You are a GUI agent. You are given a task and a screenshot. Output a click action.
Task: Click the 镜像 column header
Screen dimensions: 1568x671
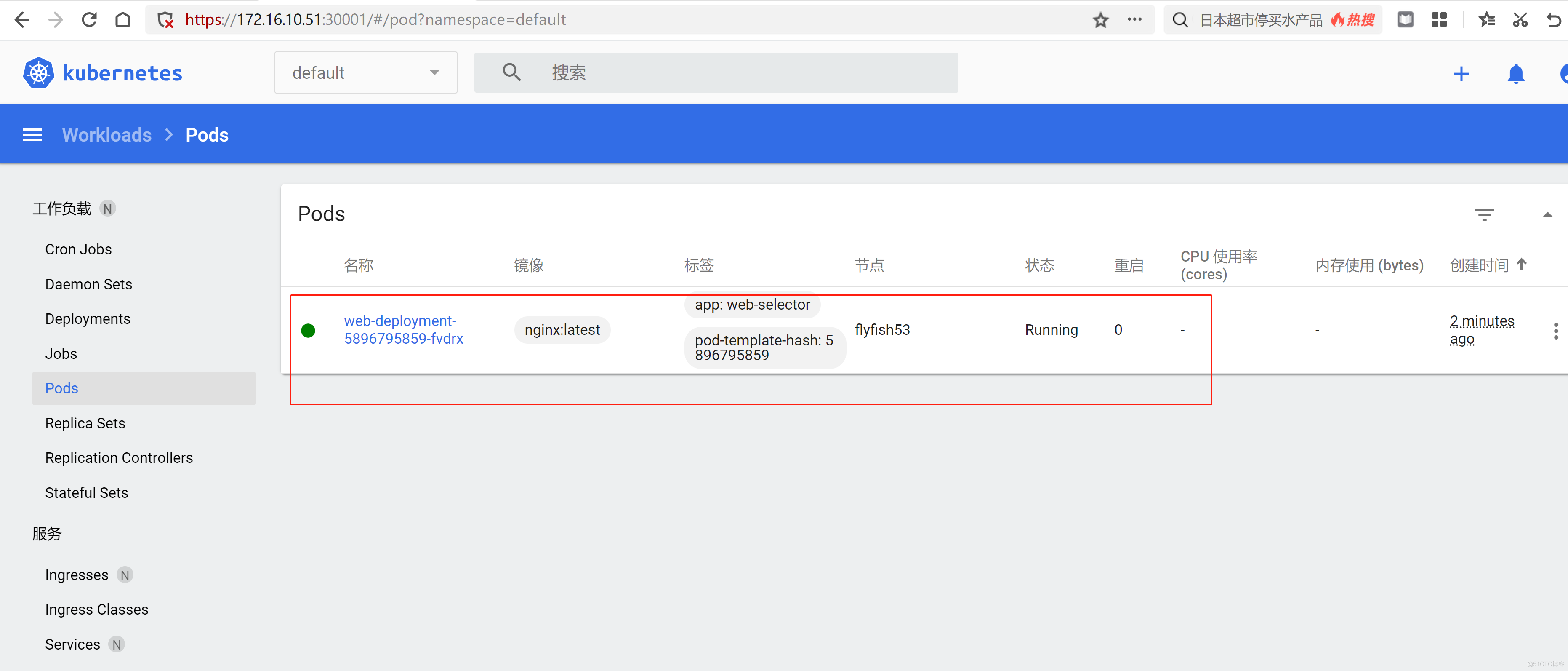[x=528, y=265]
